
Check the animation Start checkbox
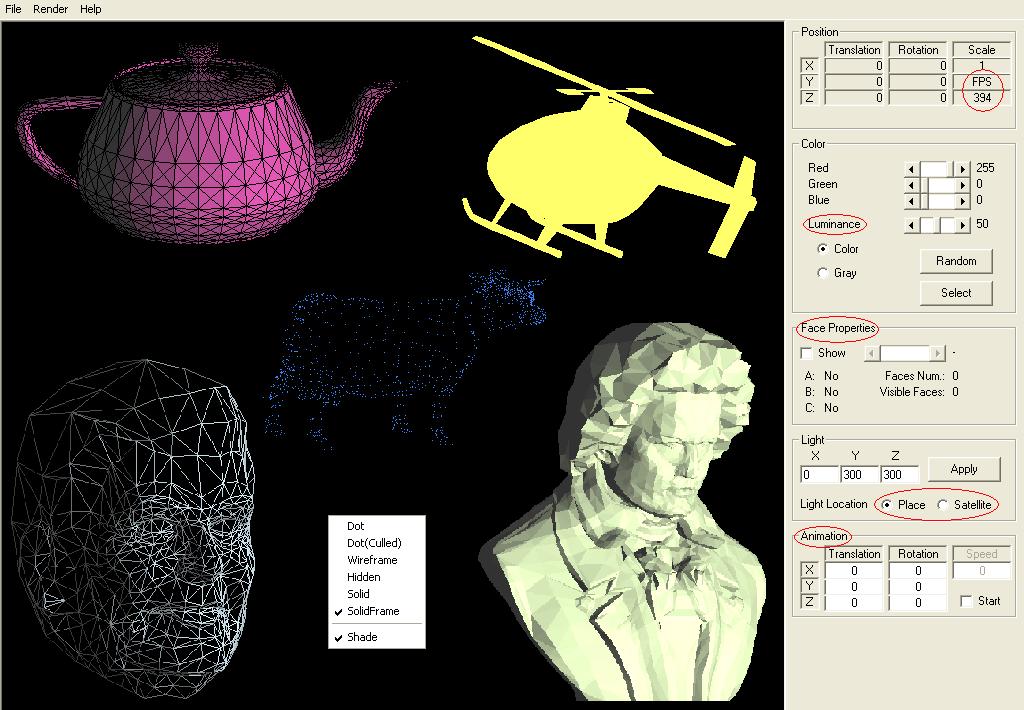[966, 601]
